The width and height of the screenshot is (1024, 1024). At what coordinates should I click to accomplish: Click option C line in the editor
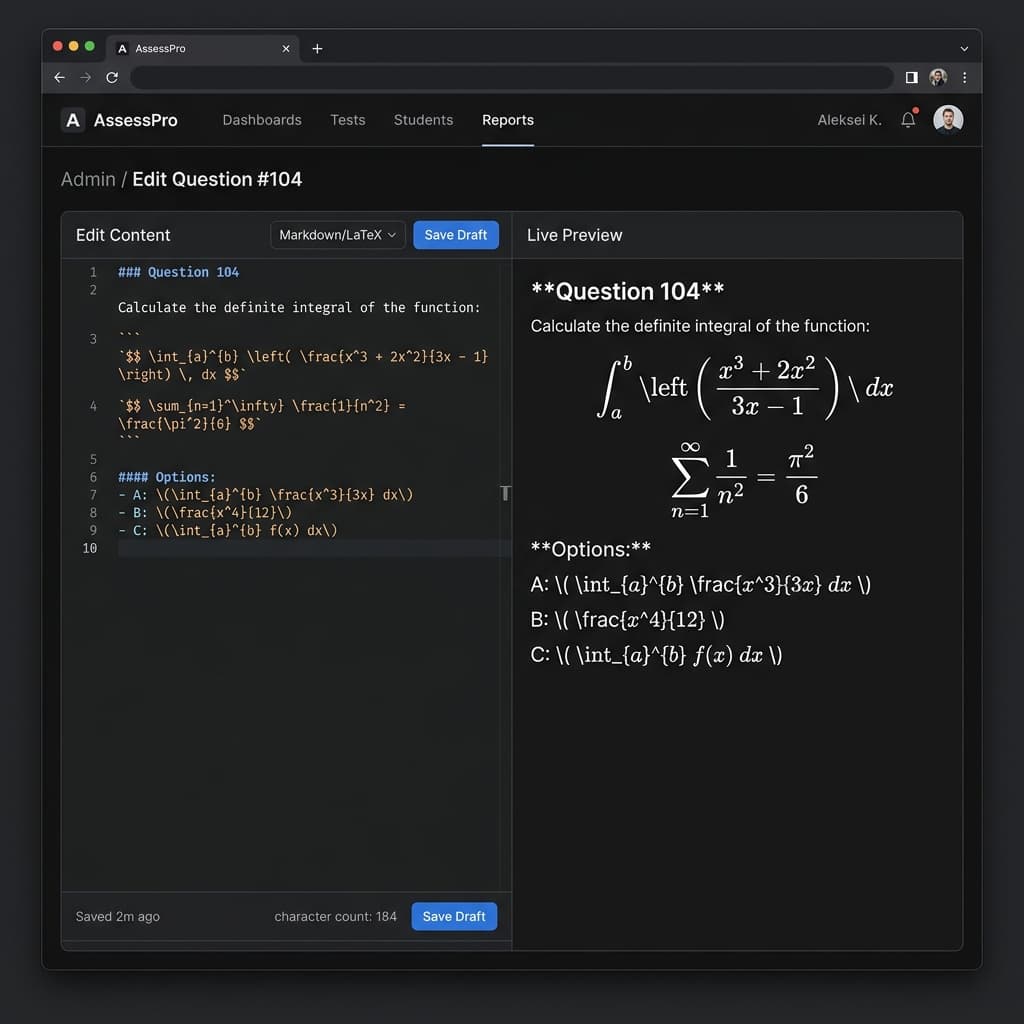[x=228, y=530]
